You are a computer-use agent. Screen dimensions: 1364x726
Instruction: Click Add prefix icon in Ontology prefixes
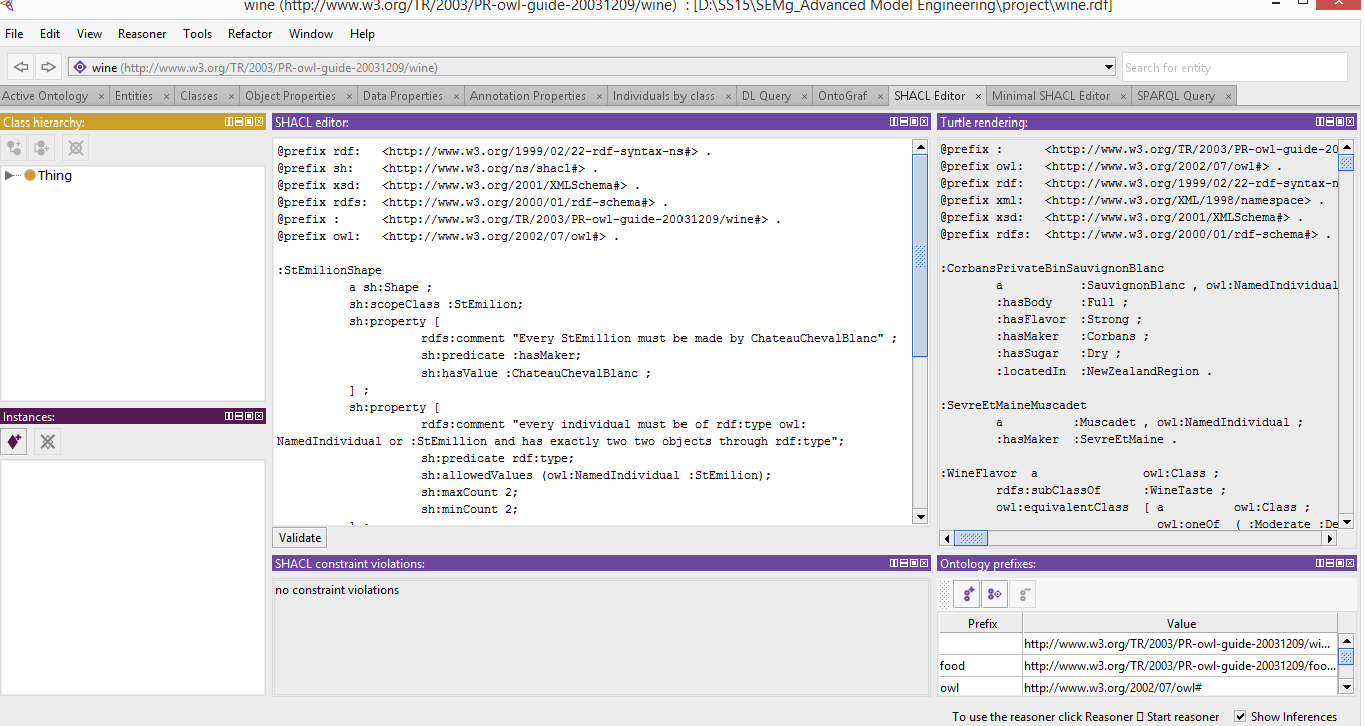(967, 594)
